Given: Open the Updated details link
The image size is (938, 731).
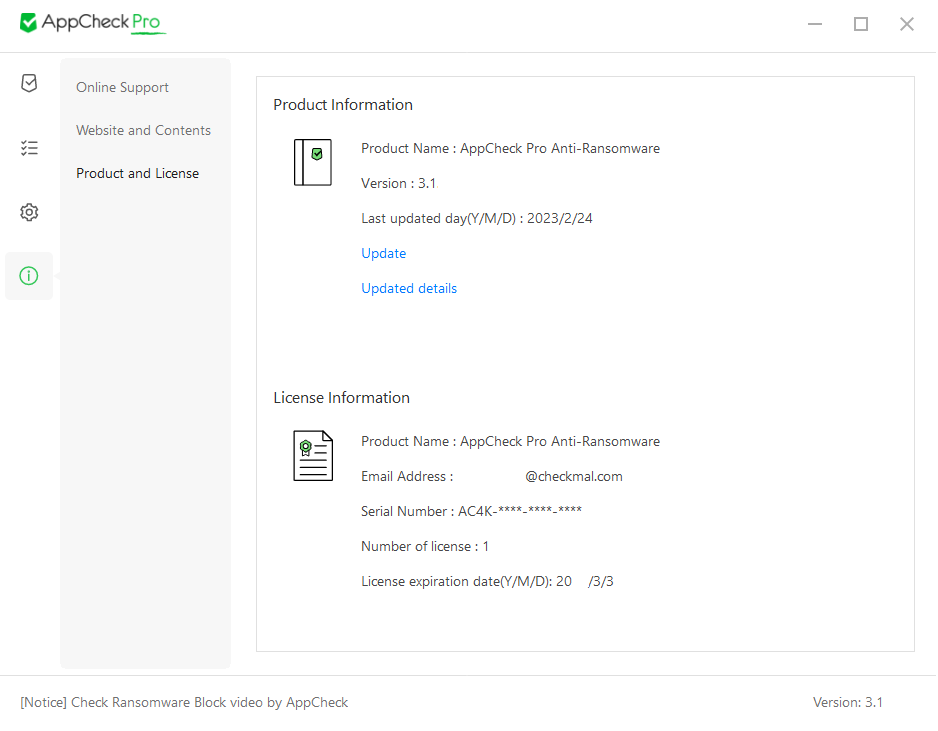Looking at the screenshot, I should pyautogui.click(x=409, y=288).
